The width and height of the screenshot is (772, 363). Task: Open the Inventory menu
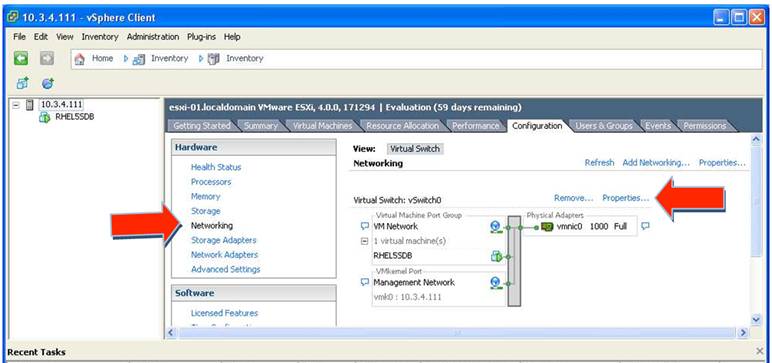tap(100, 37)
